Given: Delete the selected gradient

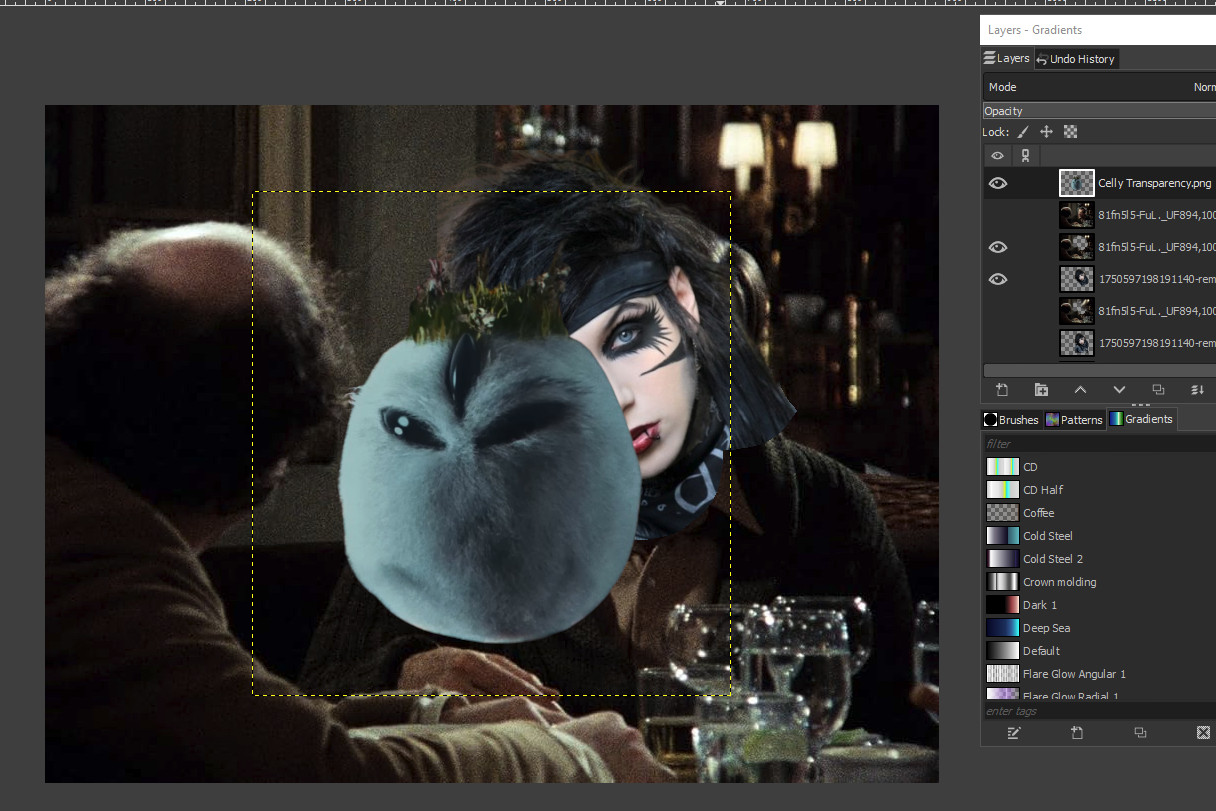Looking at the screenshot, I should [x=1203, y=733].
